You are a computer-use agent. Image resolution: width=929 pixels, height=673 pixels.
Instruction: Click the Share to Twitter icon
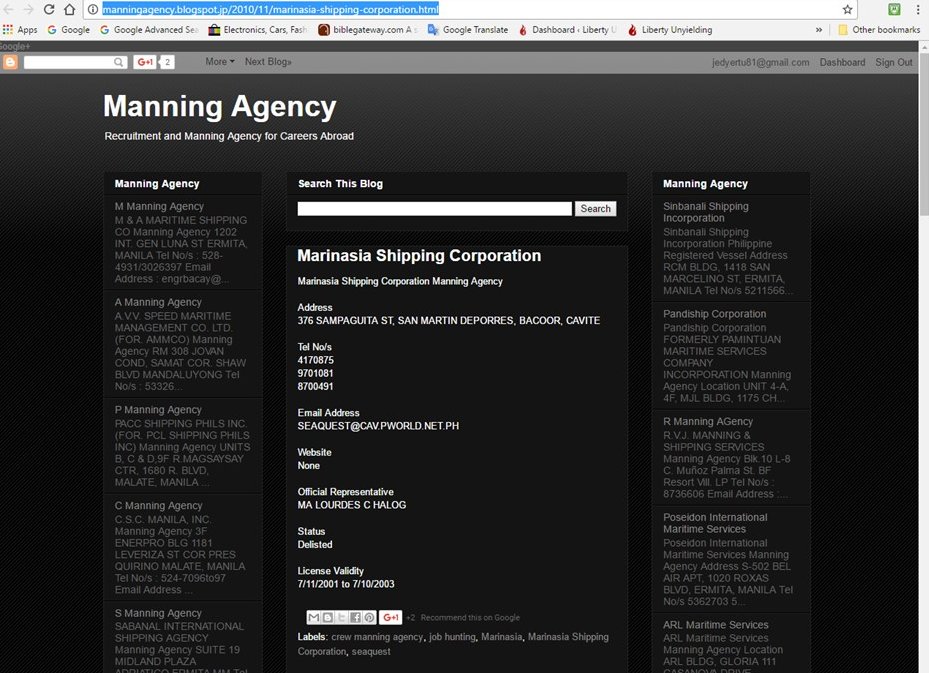click(341, 617)
